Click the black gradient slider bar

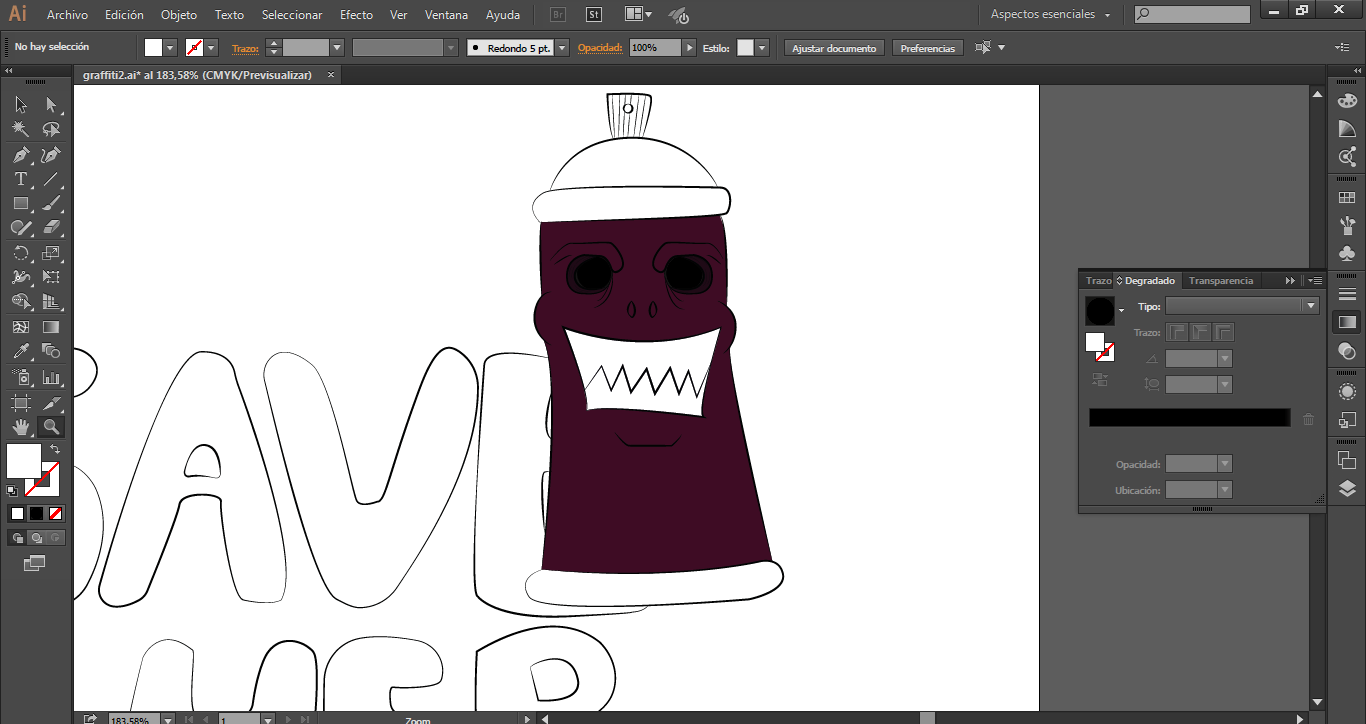(1189, 418)
